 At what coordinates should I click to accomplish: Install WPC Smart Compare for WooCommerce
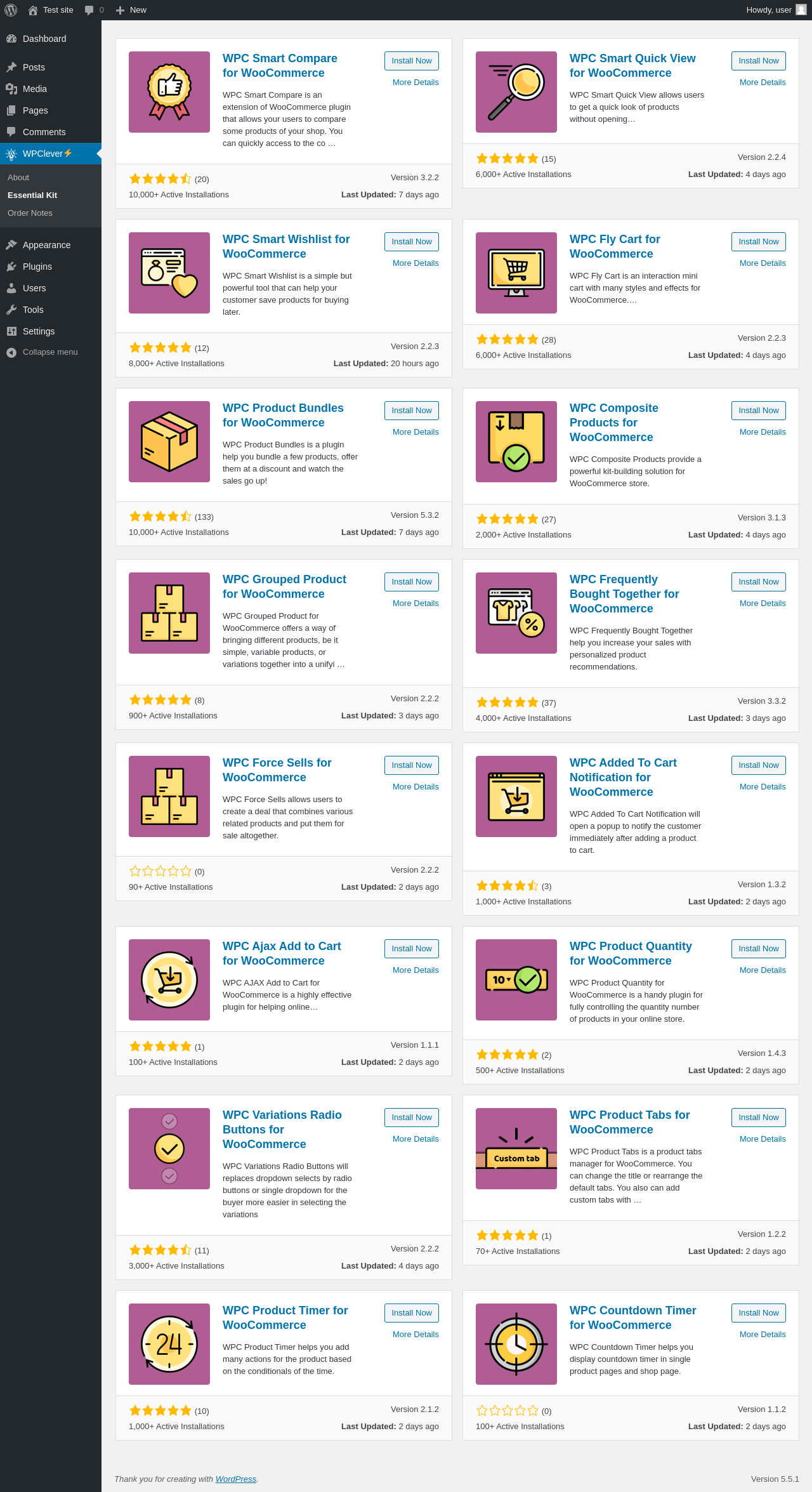412,61
